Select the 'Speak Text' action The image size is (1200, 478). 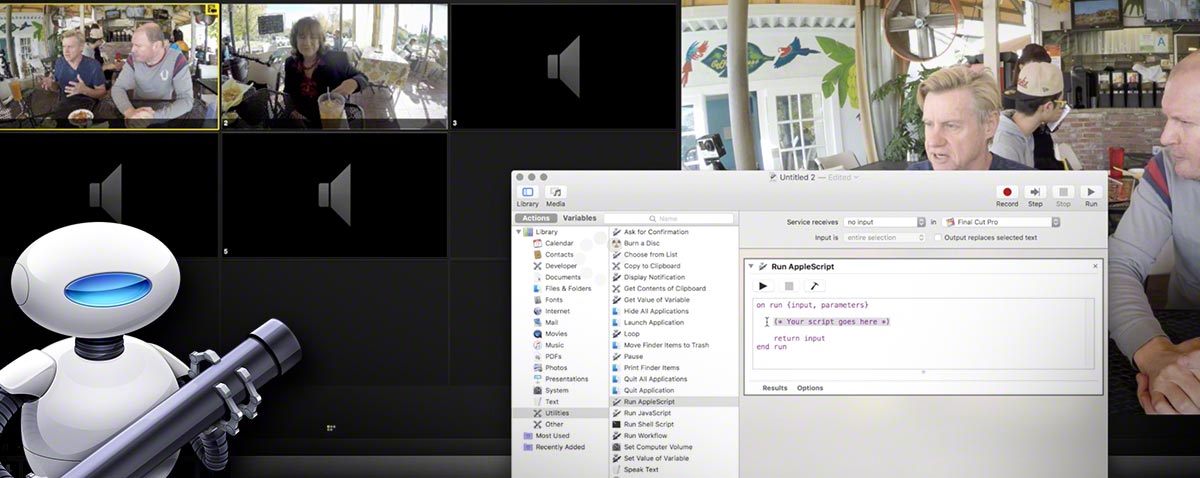click(635, 469)
